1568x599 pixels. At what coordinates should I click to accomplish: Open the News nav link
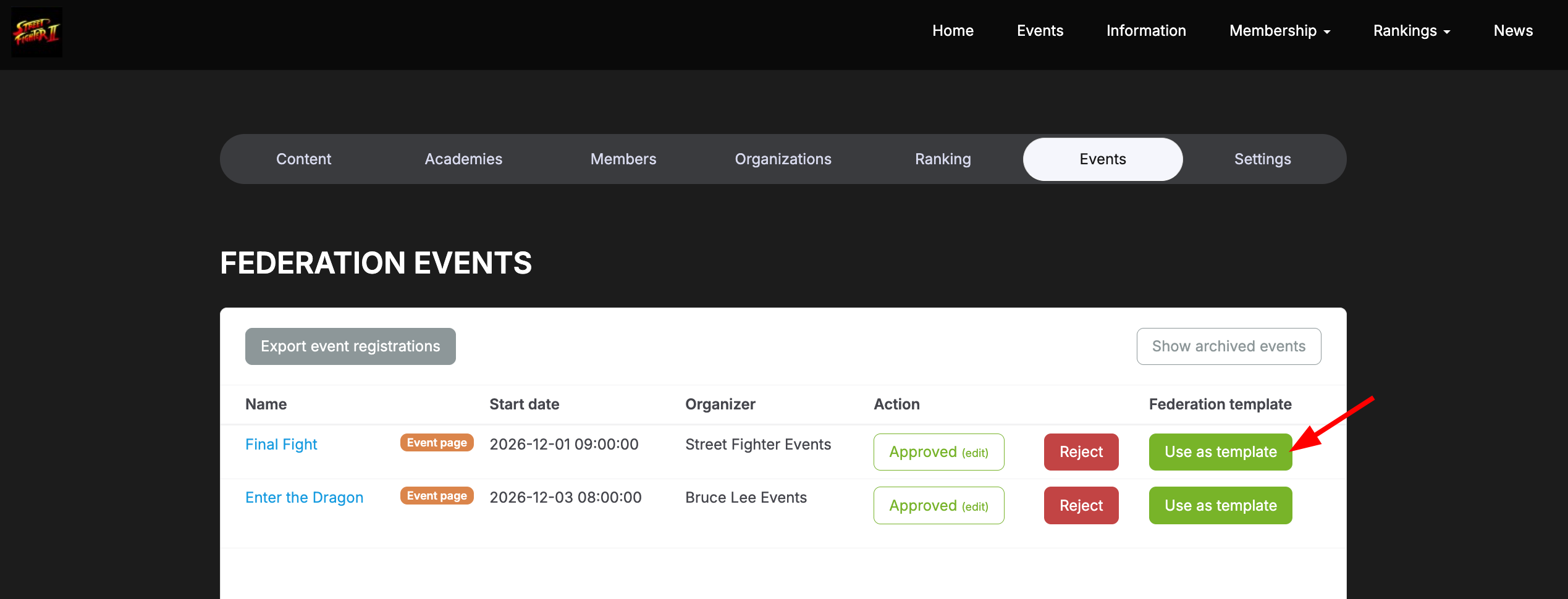[x=1513, y=31]
